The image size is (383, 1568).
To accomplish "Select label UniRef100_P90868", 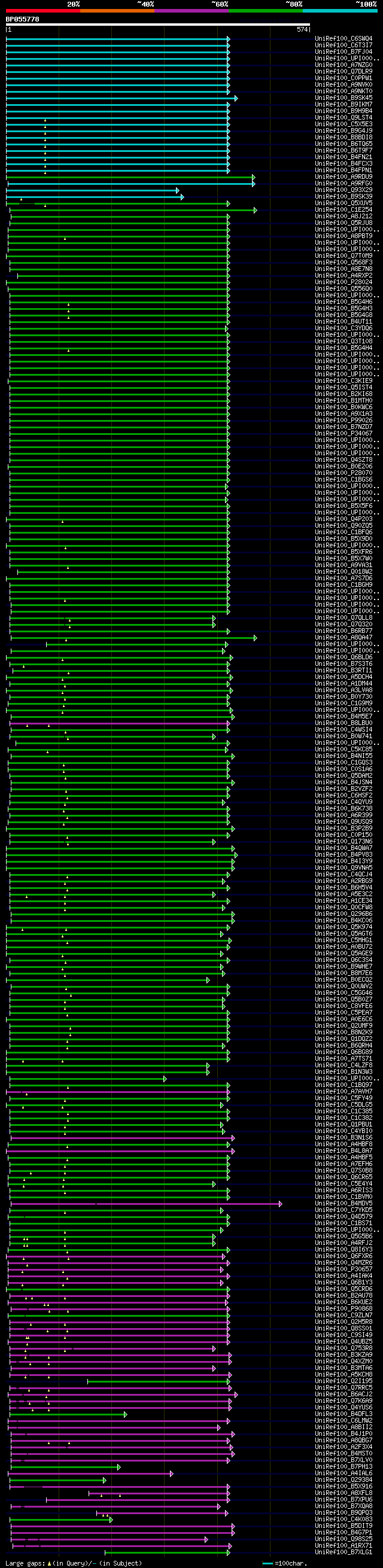I will (x=344, y=1309).
